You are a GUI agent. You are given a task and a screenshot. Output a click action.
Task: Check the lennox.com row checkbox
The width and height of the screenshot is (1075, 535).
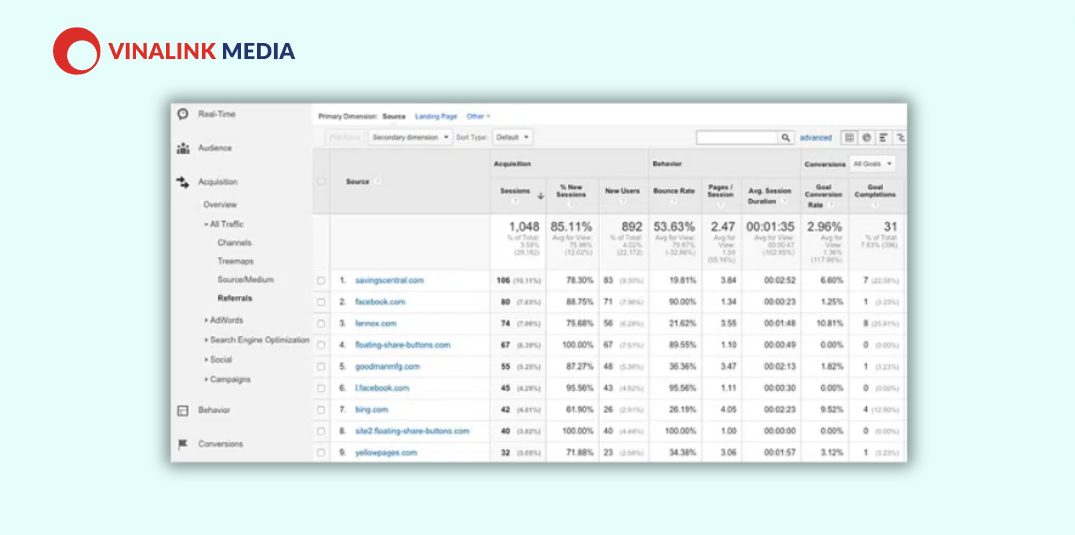click(x=321, y=324)
